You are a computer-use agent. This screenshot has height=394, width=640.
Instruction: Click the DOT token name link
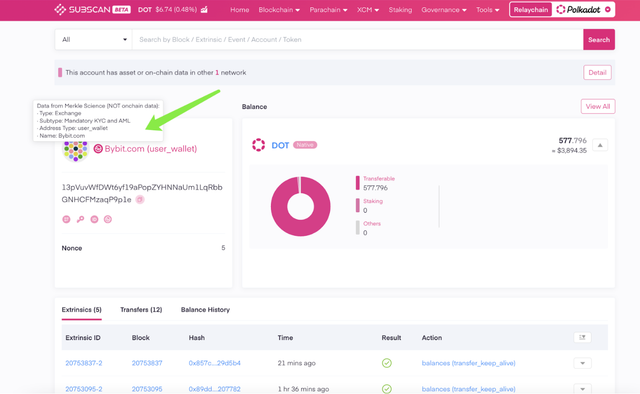click(280, 145)
